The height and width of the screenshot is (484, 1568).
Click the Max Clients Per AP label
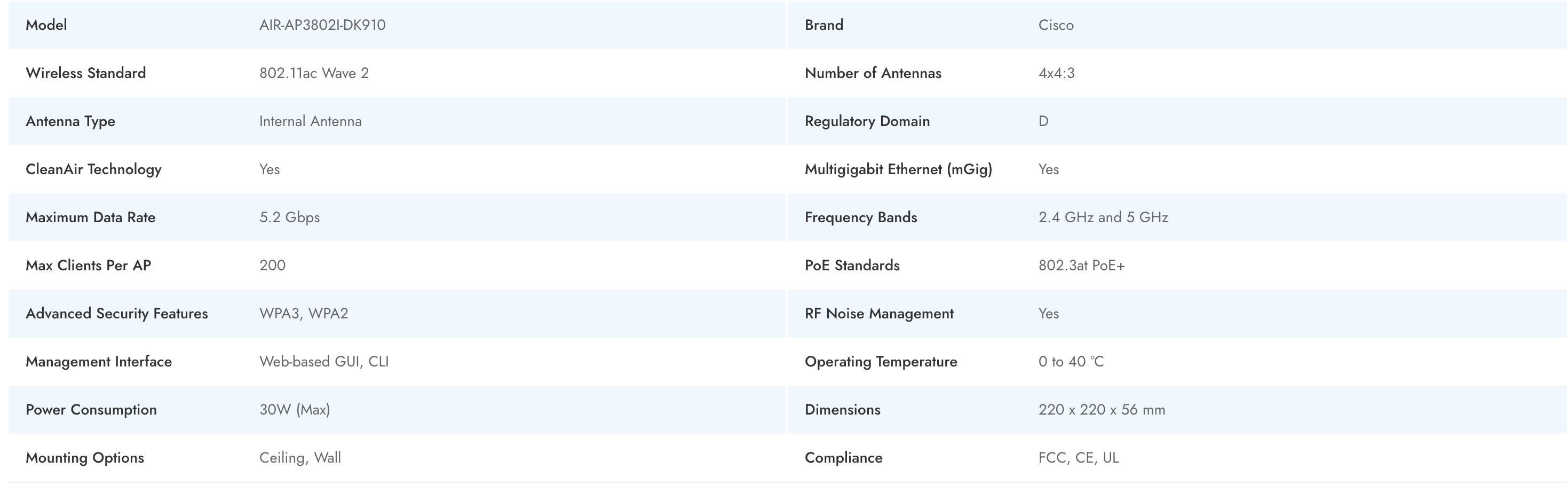[x=88, y=266]
